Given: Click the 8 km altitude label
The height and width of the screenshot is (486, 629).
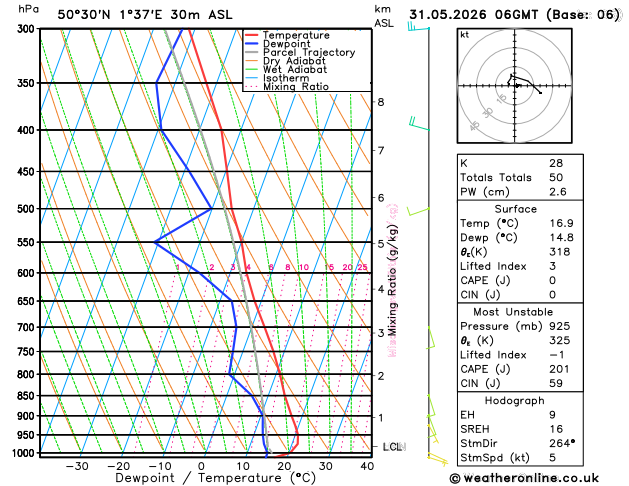Looking at the screenshot, I should tap(381, 102).
